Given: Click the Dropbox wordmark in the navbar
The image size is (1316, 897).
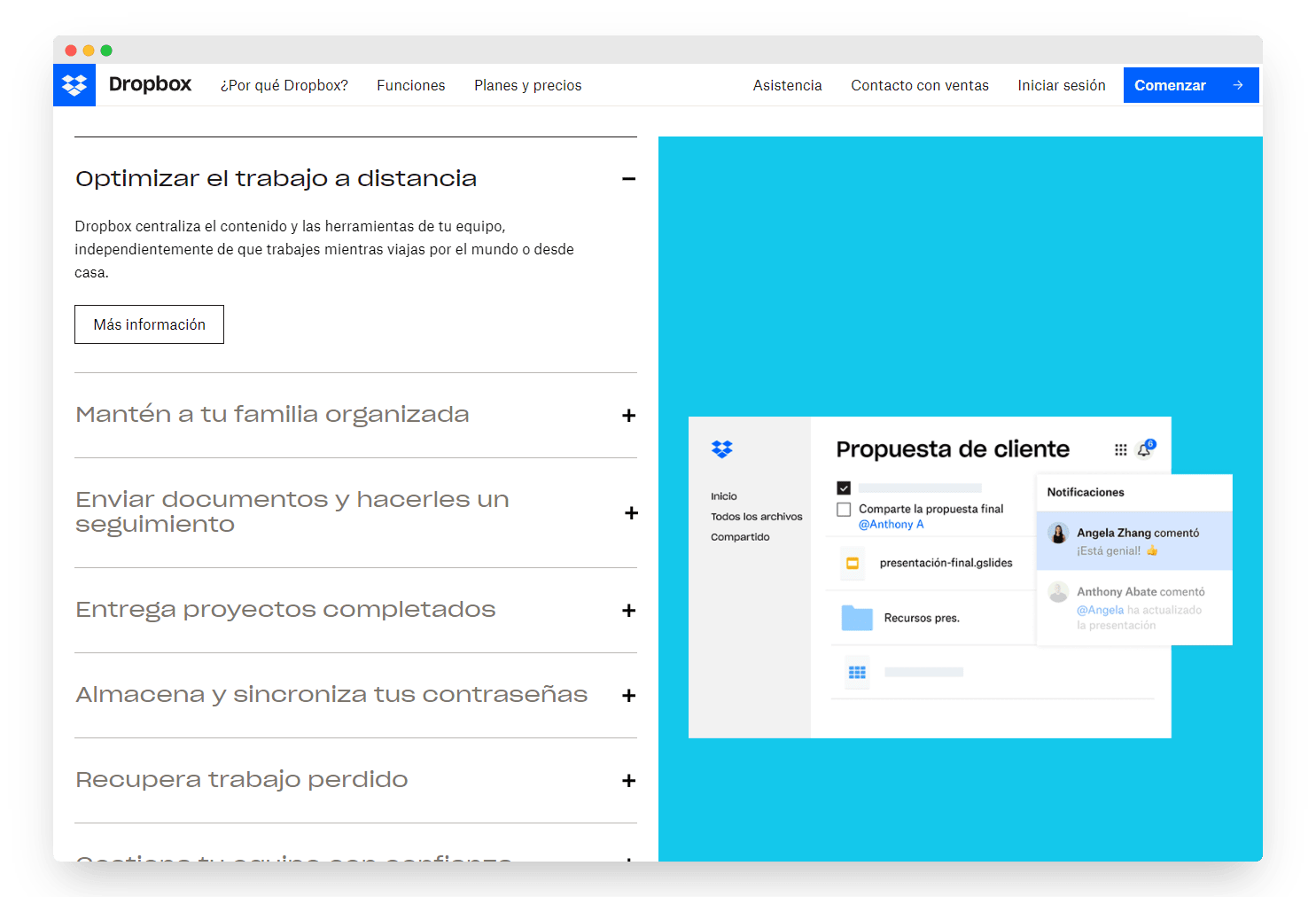Looking at the screenshot, I should tap(150, 84).
